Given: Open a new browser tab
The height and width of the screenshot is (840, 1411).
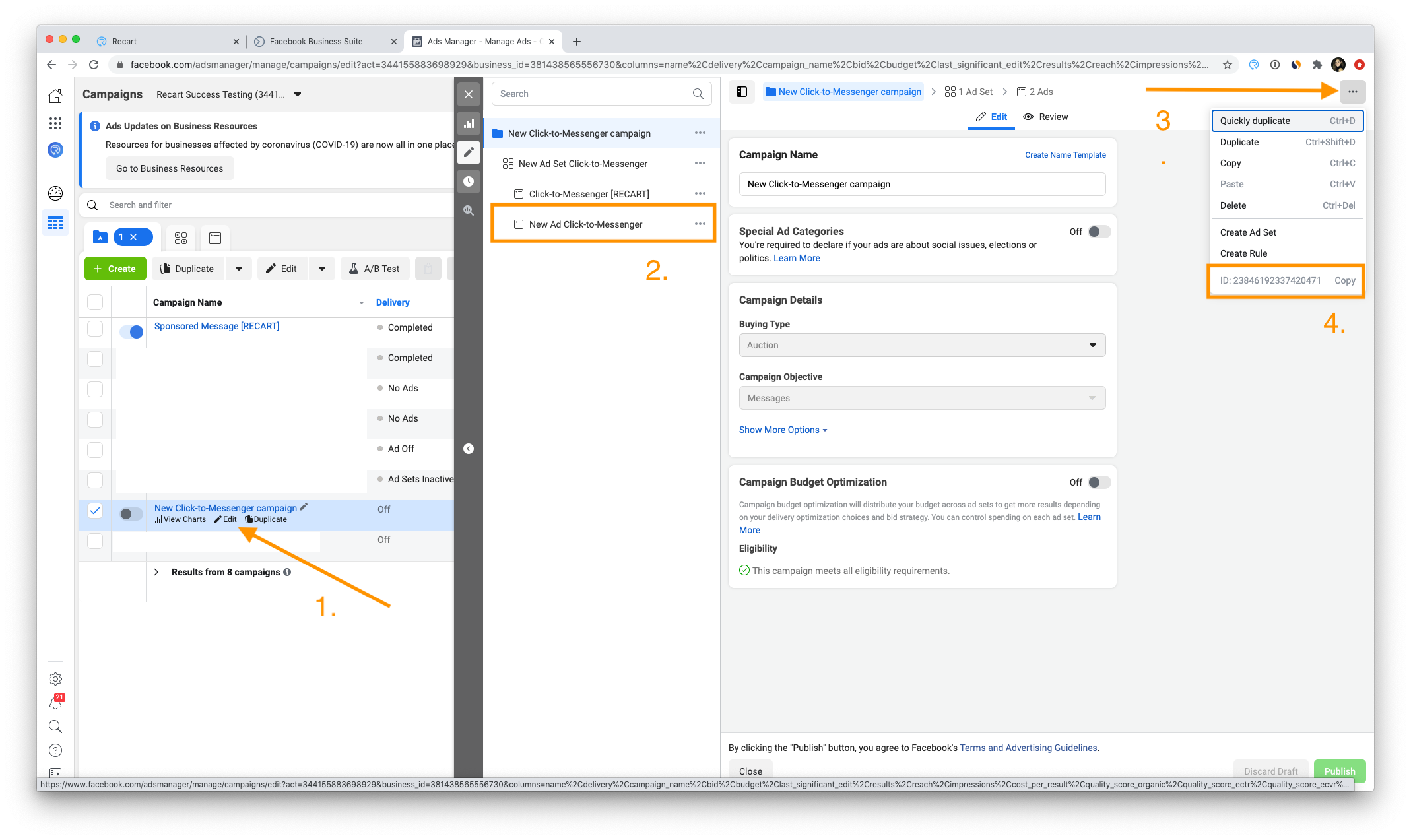Looking at the screenshot, I should 577,42.
